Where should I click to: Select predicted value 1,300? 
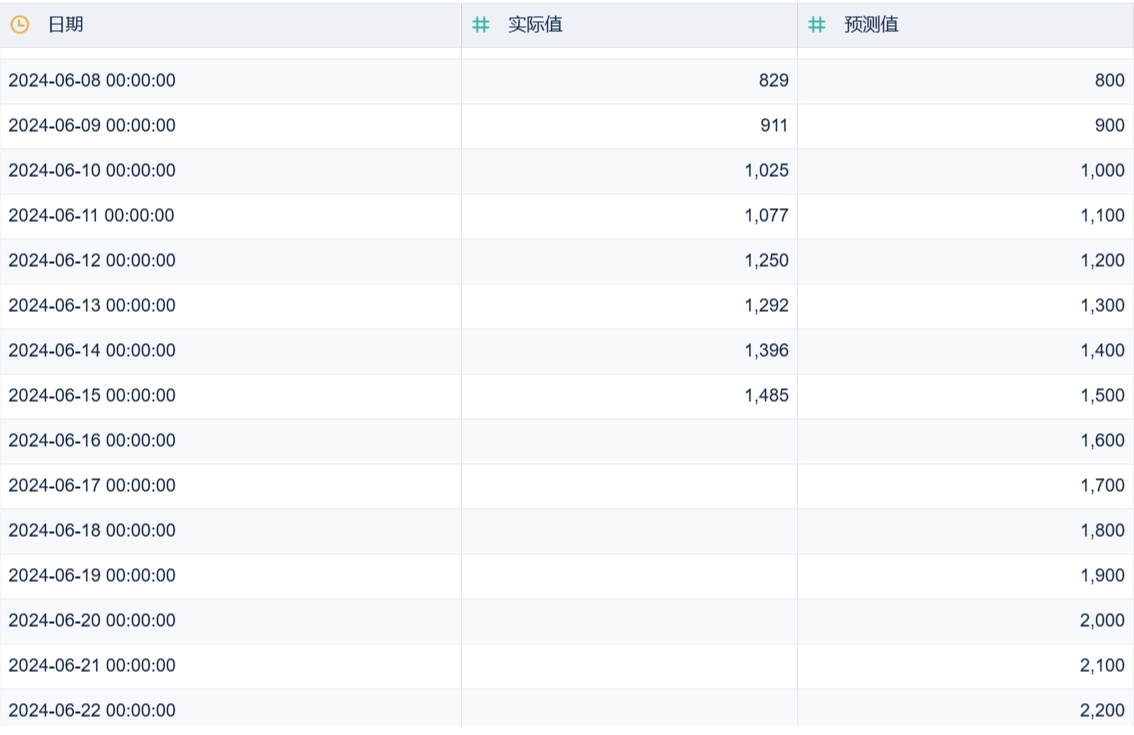[x=1103, y=305]
